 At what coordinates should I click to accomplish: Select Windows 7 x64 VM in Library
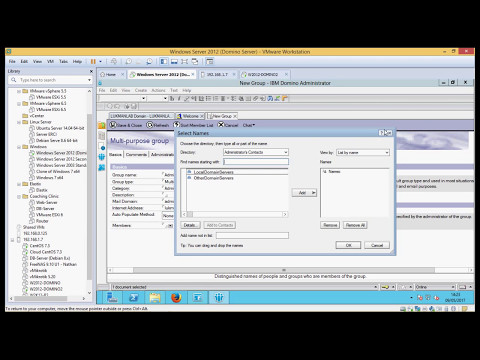tap(49, 178)
